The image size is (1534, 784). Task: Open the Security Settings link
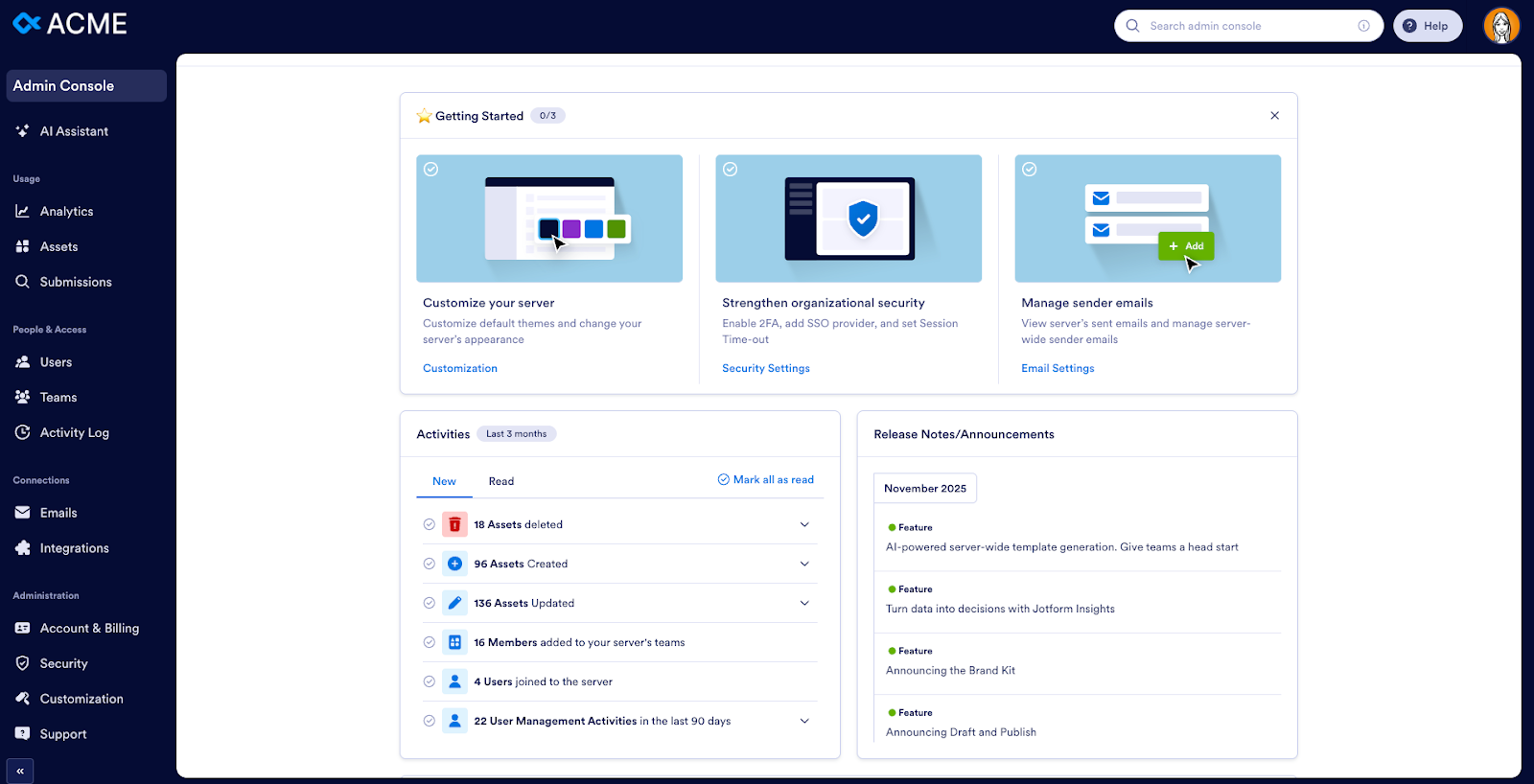(766, 368)
